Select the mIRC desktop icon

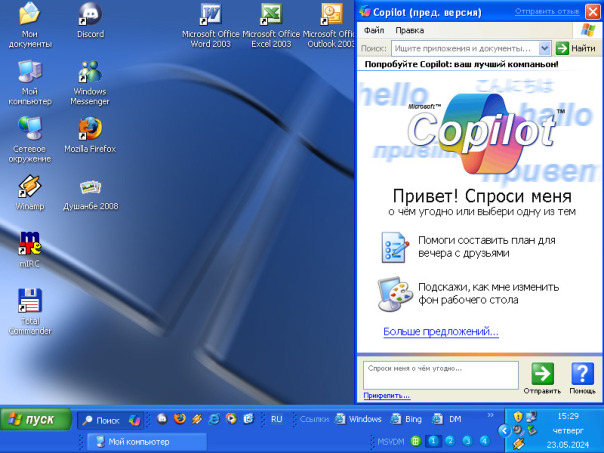(30, 250)
